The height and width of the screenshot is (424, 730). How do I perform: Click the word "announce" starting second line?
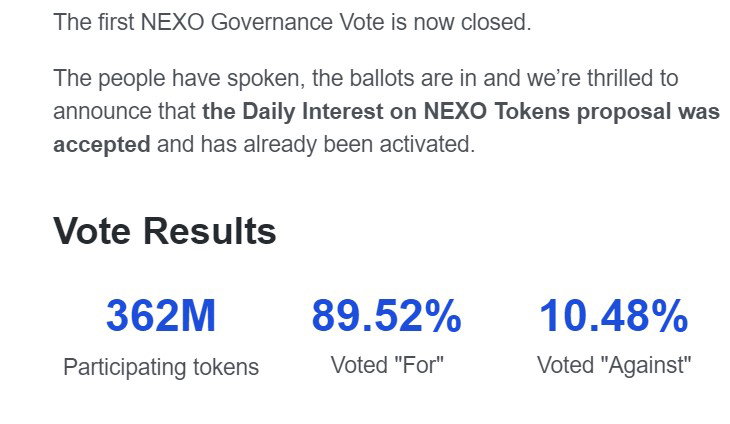[x=102, y=112]
